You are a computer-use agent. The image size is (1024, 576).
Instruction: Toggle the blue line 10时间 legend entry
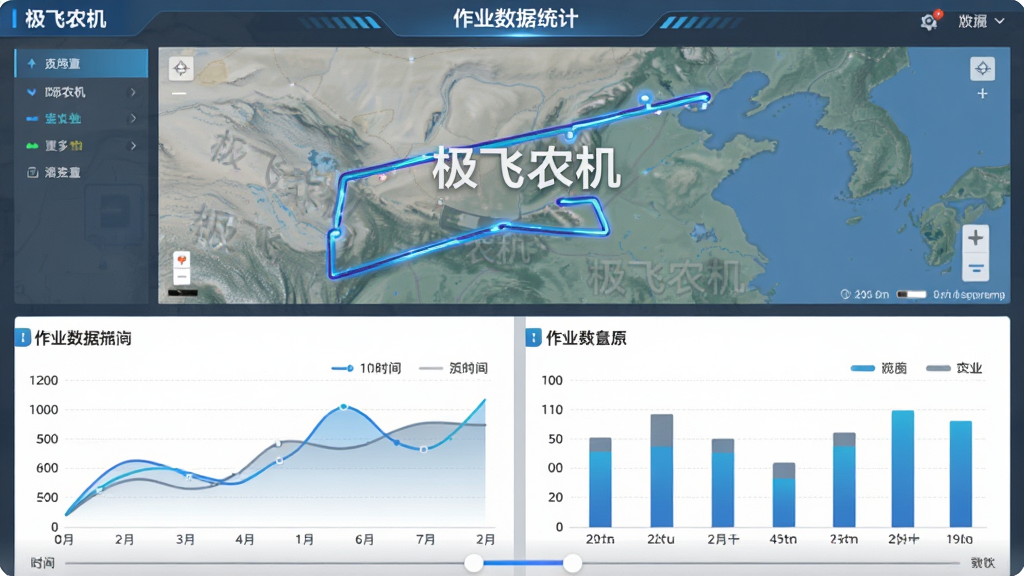[x=366, y=368]
